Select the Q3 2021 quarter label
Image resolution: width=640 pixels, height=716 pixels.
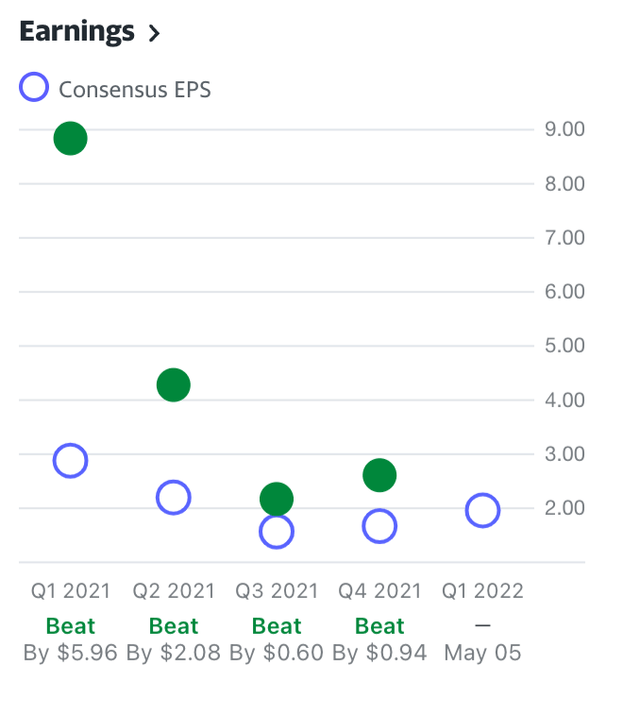276,591
